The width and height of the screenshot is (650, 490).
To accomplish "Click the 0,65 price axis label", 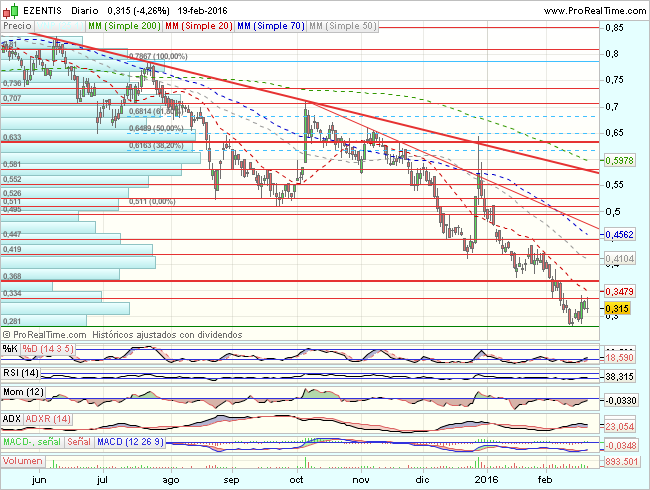I will coord(614,133).
